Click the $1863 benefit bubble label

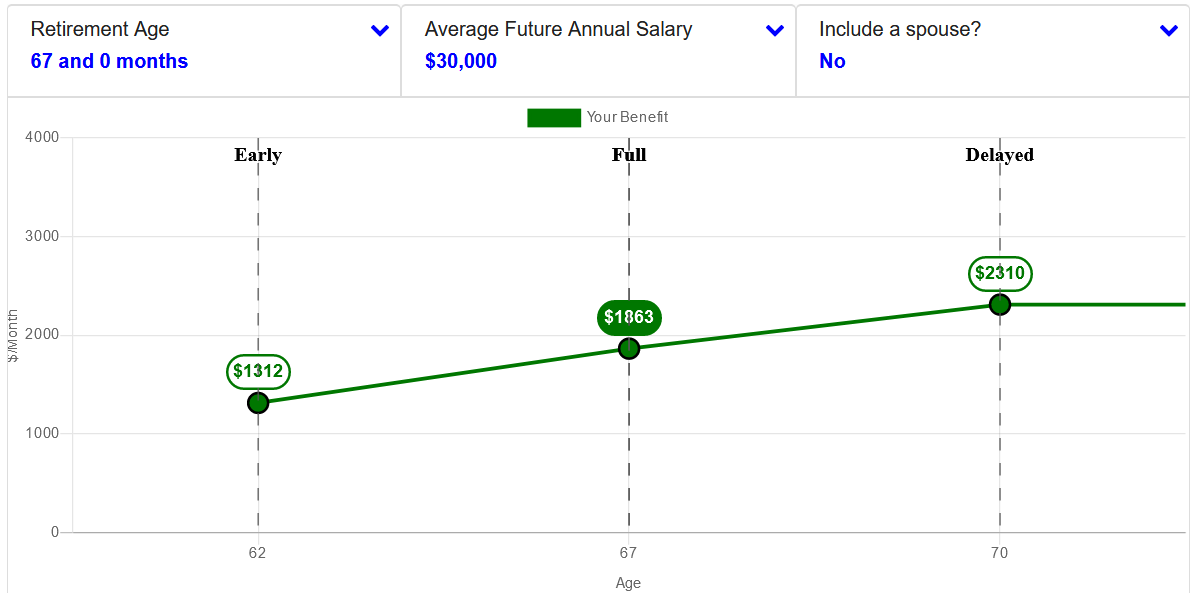click(629, 317)
